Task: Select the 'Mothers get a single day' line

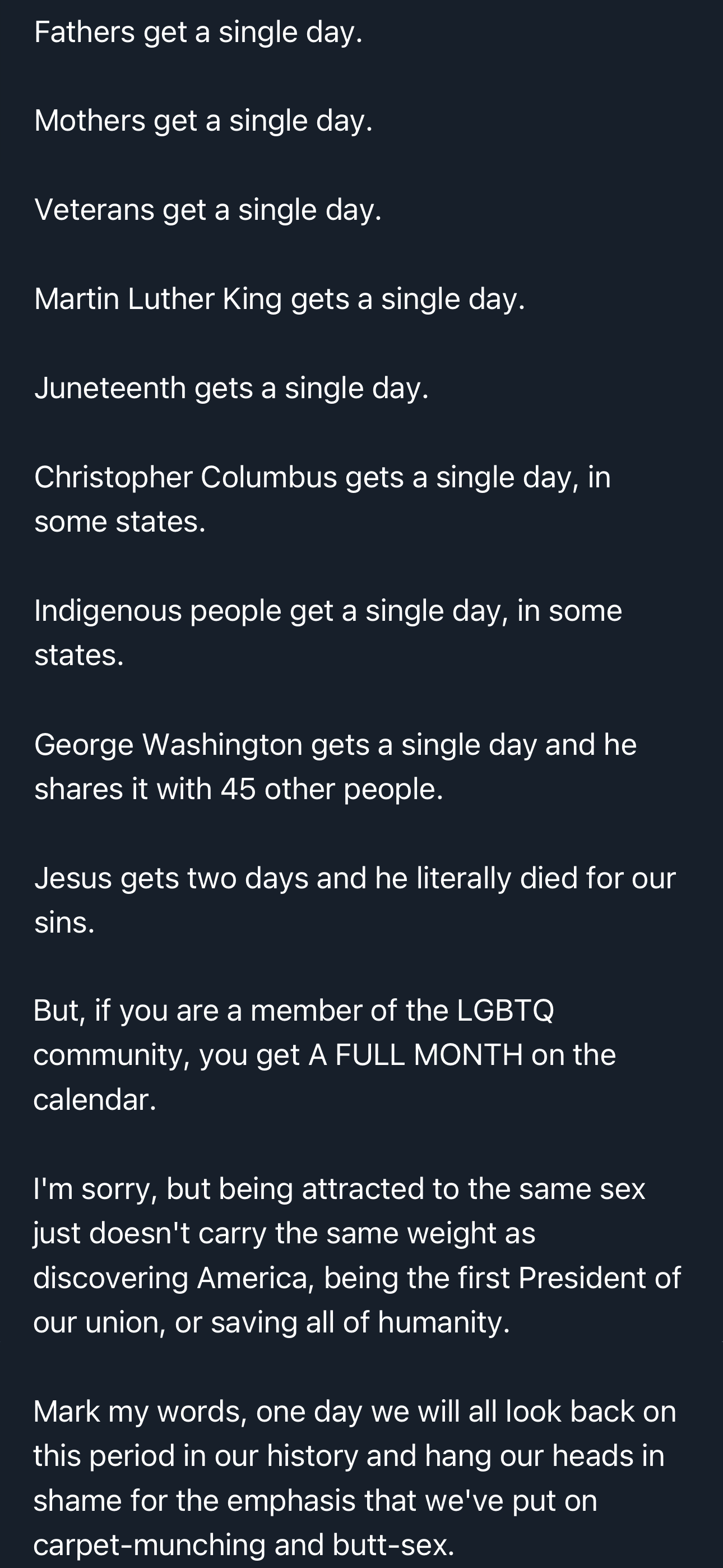Action: (x=203, y=121)
